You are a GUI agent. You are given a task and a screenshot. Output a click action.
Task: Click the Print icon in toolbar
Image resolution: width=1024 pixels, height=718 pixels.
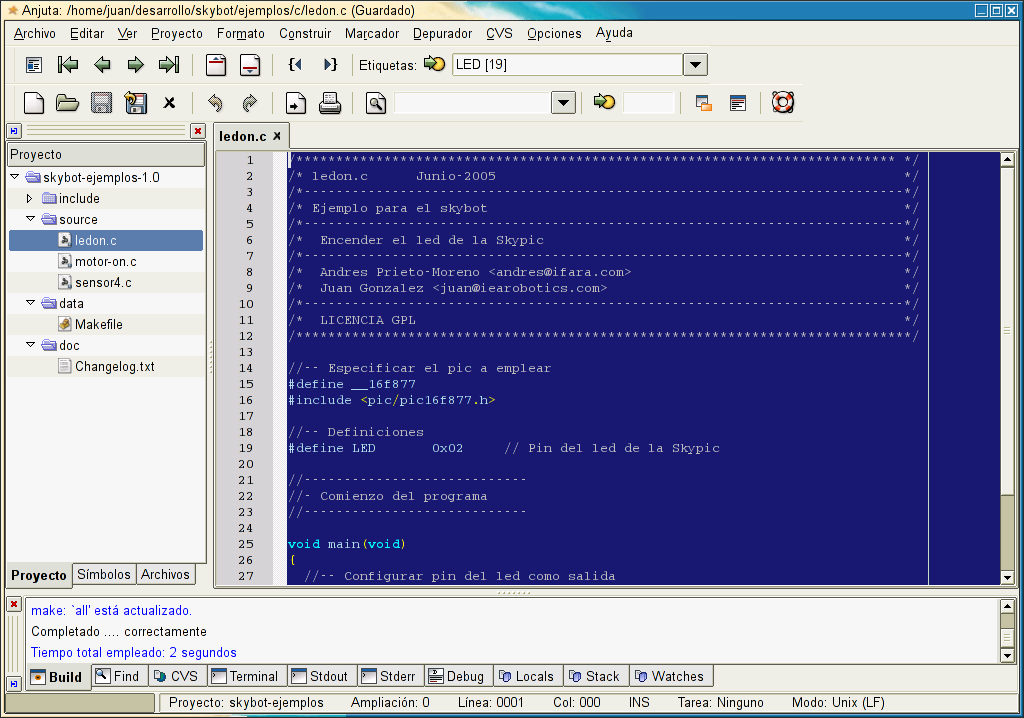point(330,103)
